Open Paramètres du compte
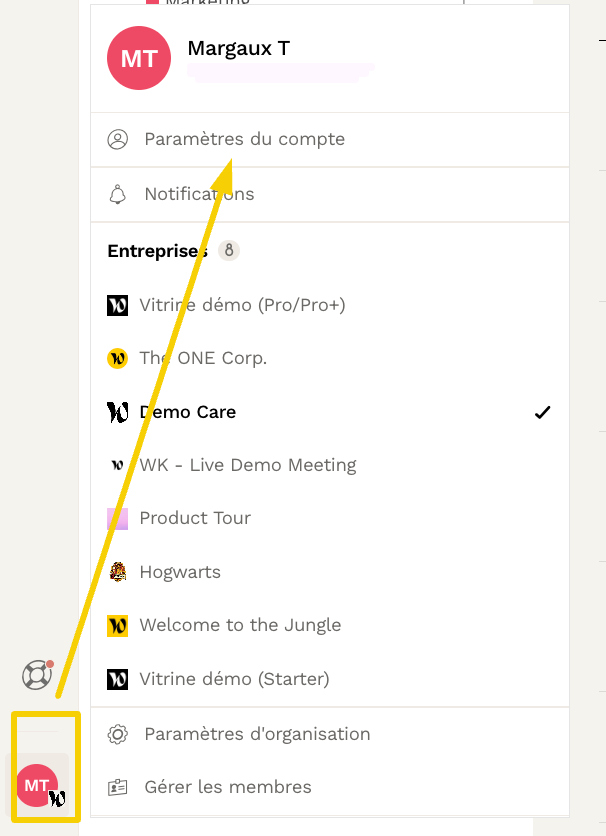Viewport: 606px width, 836px height. pyautogui.click(x=244, y=139)
